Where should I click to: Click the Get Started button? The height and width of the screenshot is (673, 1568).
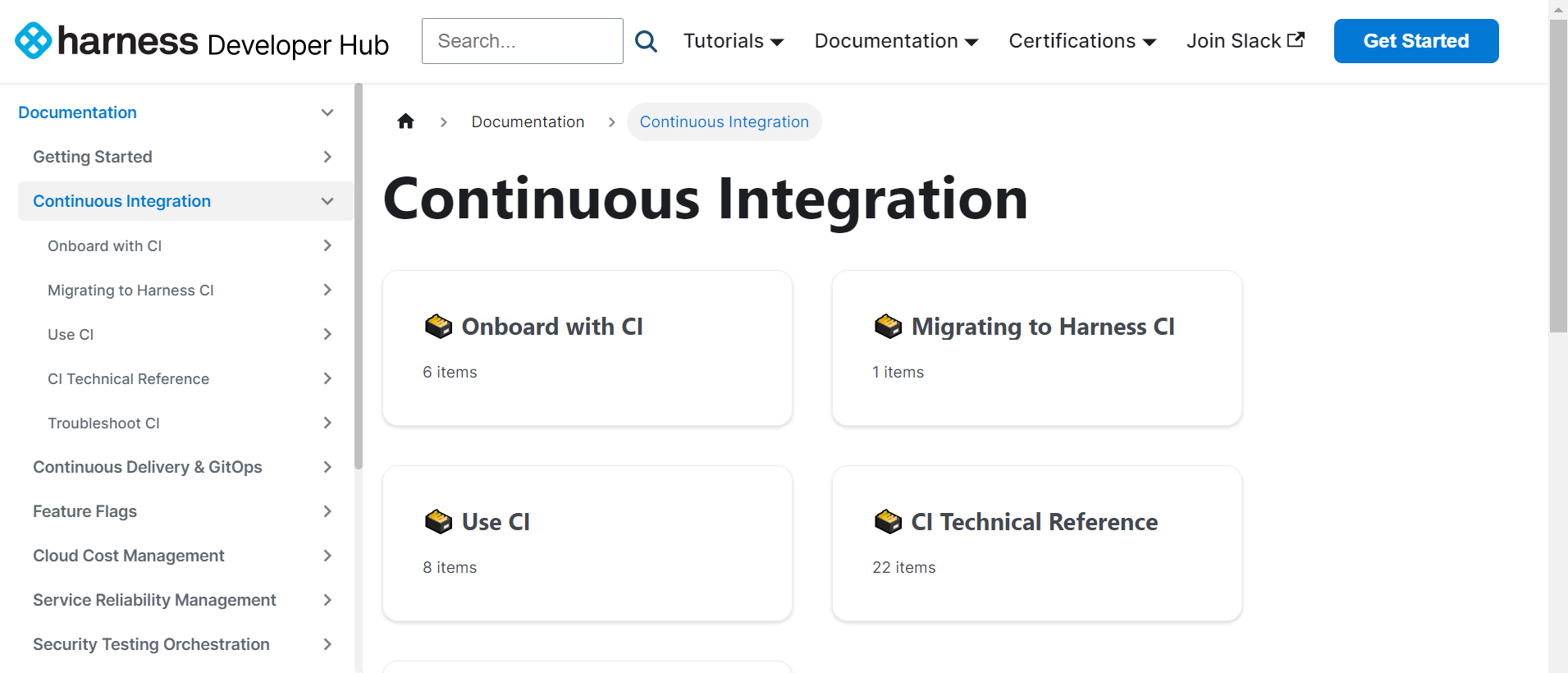(1416, 41)
